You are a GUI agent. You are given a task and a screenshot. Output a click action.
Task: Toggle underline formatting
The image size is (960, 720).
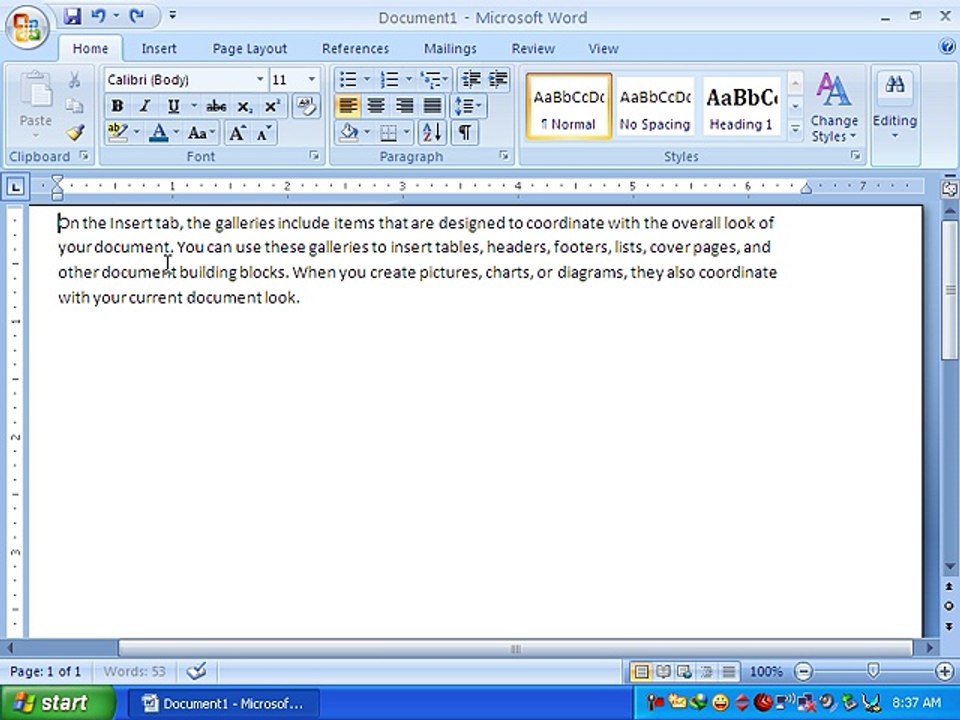tap(173, 107)
